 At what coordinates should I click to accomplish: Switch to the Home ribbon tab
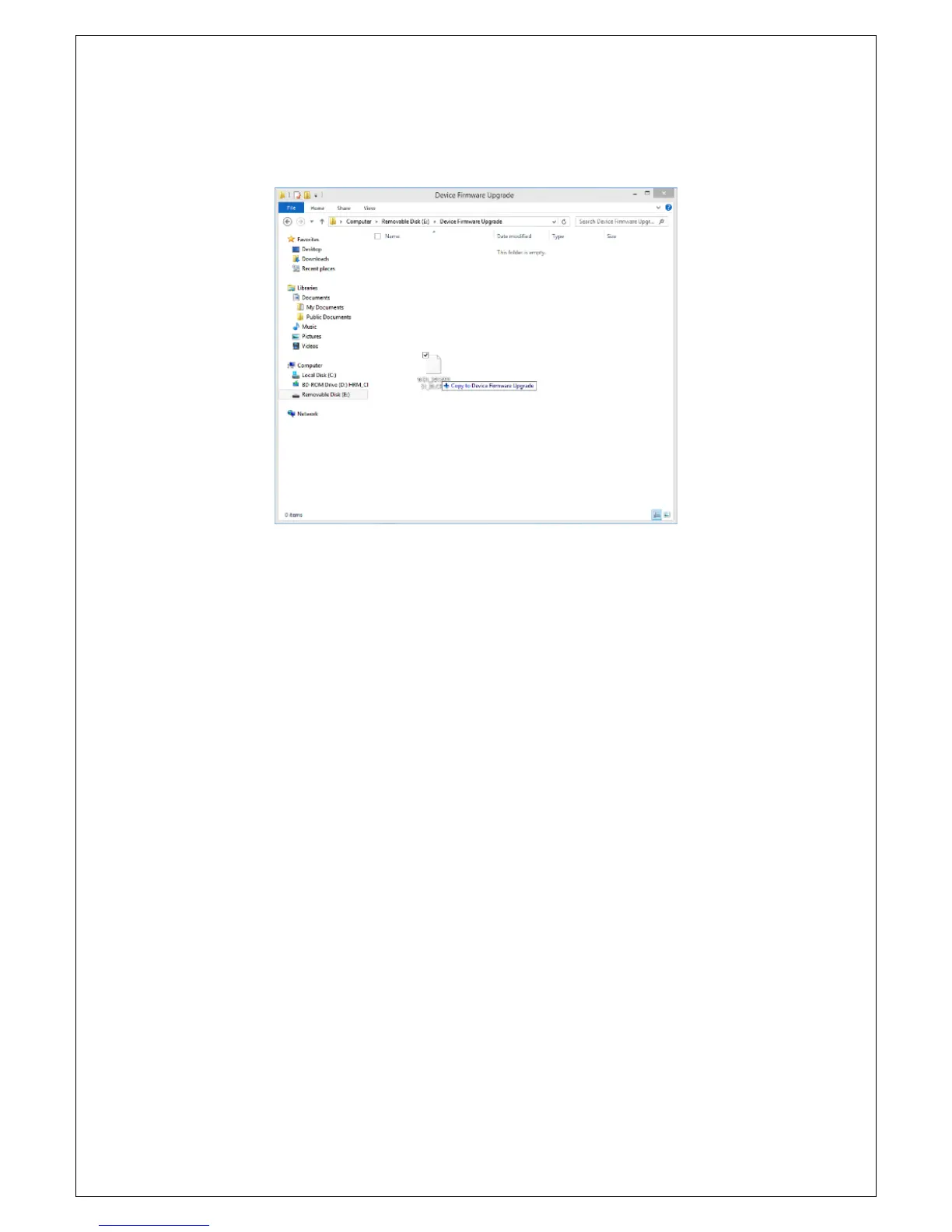coord(317,208)
